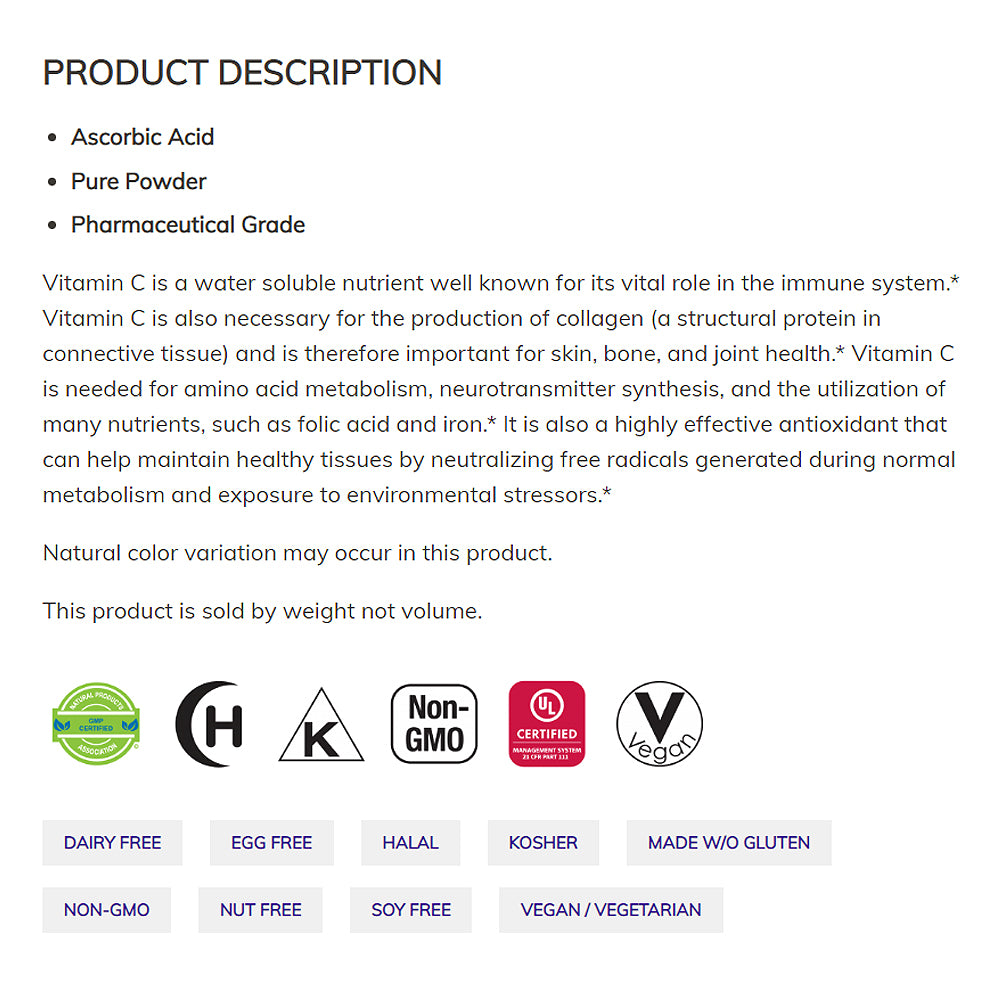Click the sold by weight notice

[x=262, y=611]
